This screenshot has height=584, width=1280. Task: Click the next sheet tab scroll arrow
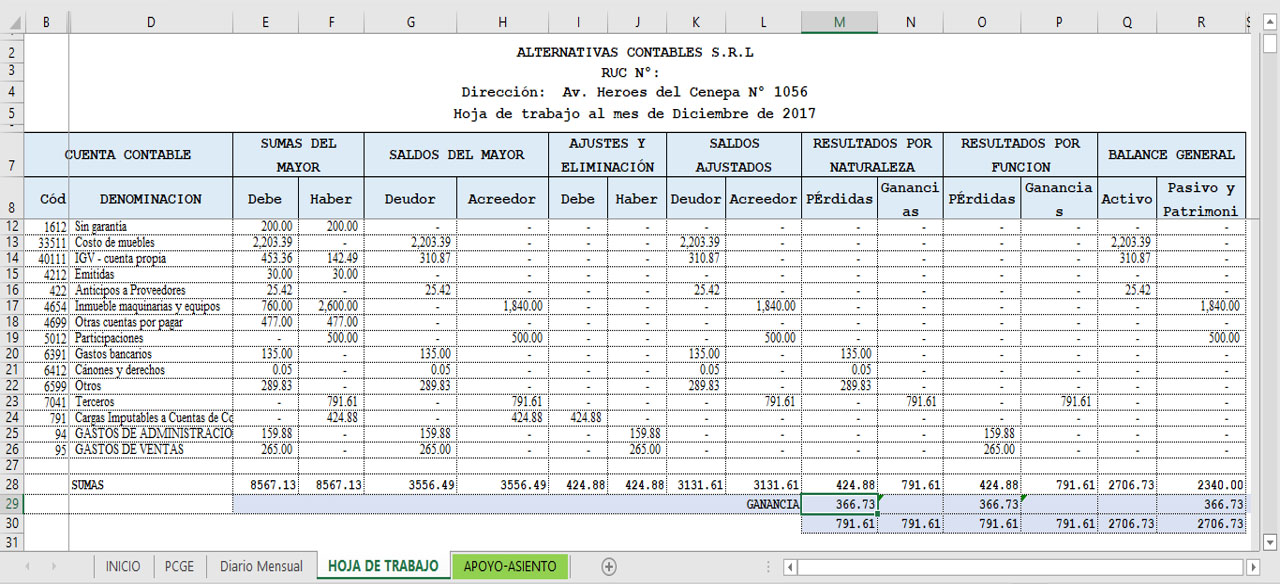click(x=53, y=566)
